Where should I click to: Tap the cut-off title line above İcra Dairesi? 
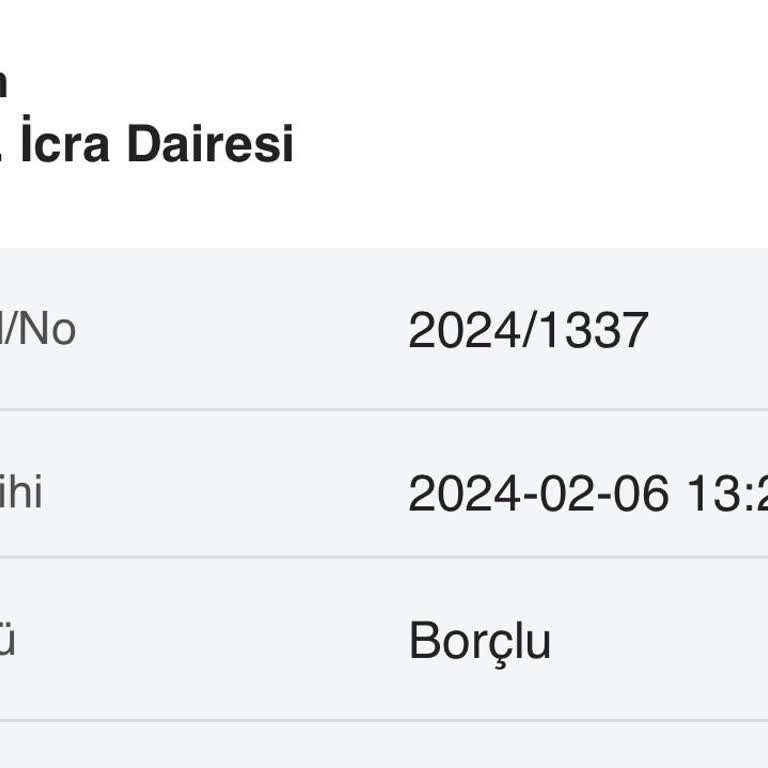click(x=3, y=84)
